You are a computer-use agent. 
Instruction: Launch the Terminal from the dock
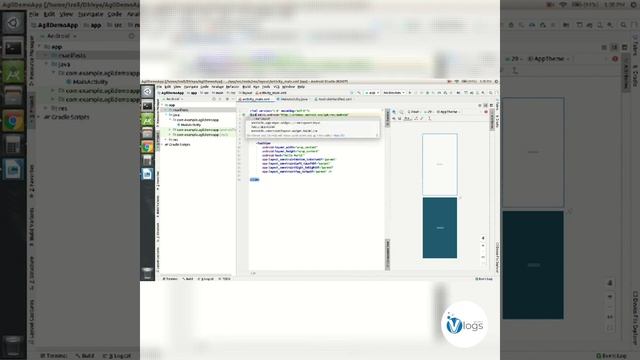tap(147, 105)
